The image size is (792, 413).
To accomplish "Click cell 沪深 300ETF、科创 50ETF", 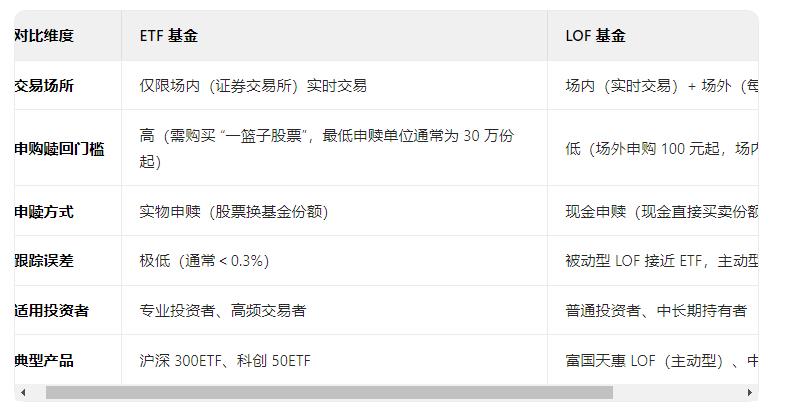I will (334, 360).
